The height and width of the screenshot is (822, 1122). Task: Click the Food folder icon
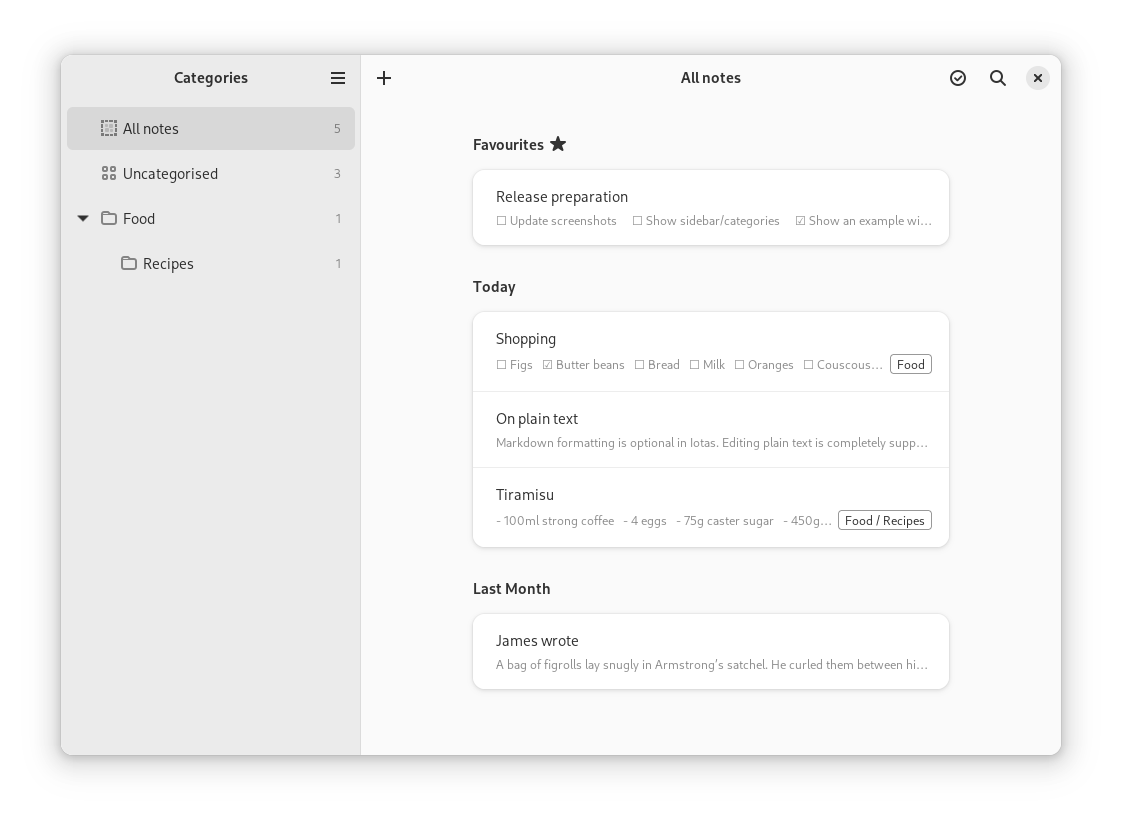pos(109,218)
